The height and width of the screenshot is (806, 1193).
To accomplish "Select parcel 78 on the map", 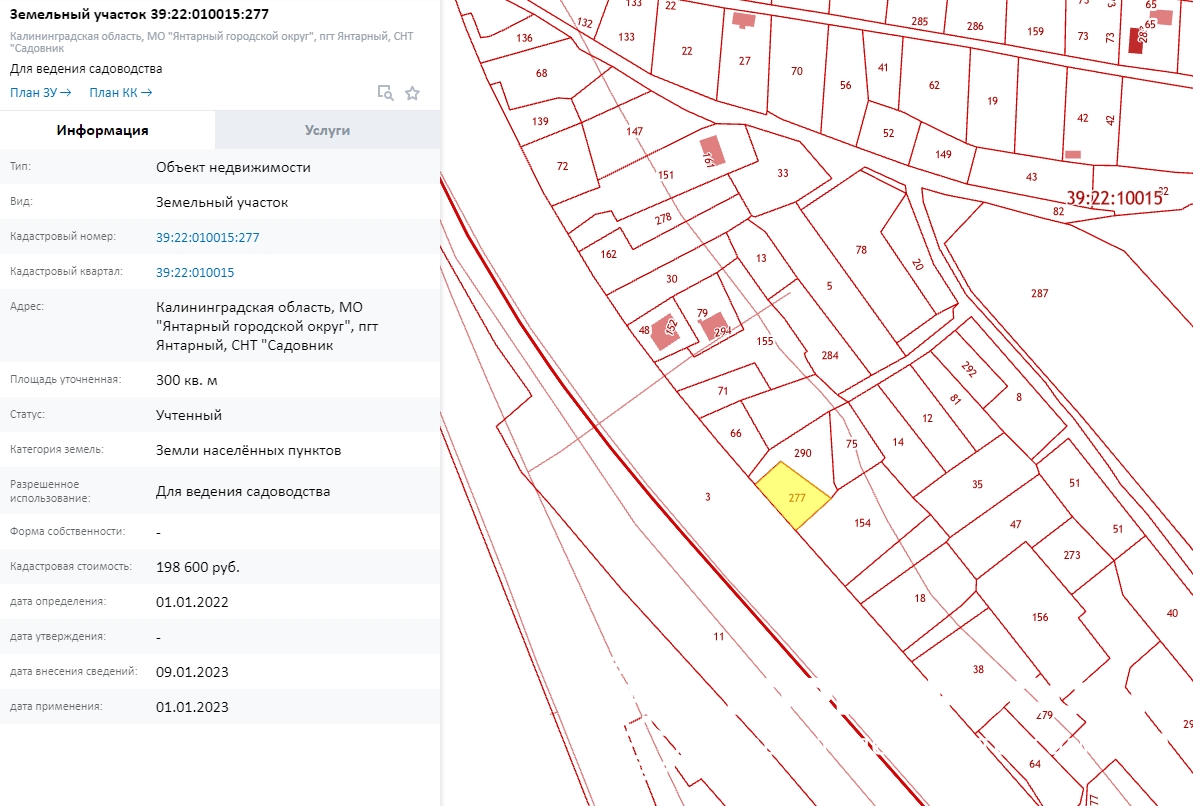I will click(x=860, y=250).
